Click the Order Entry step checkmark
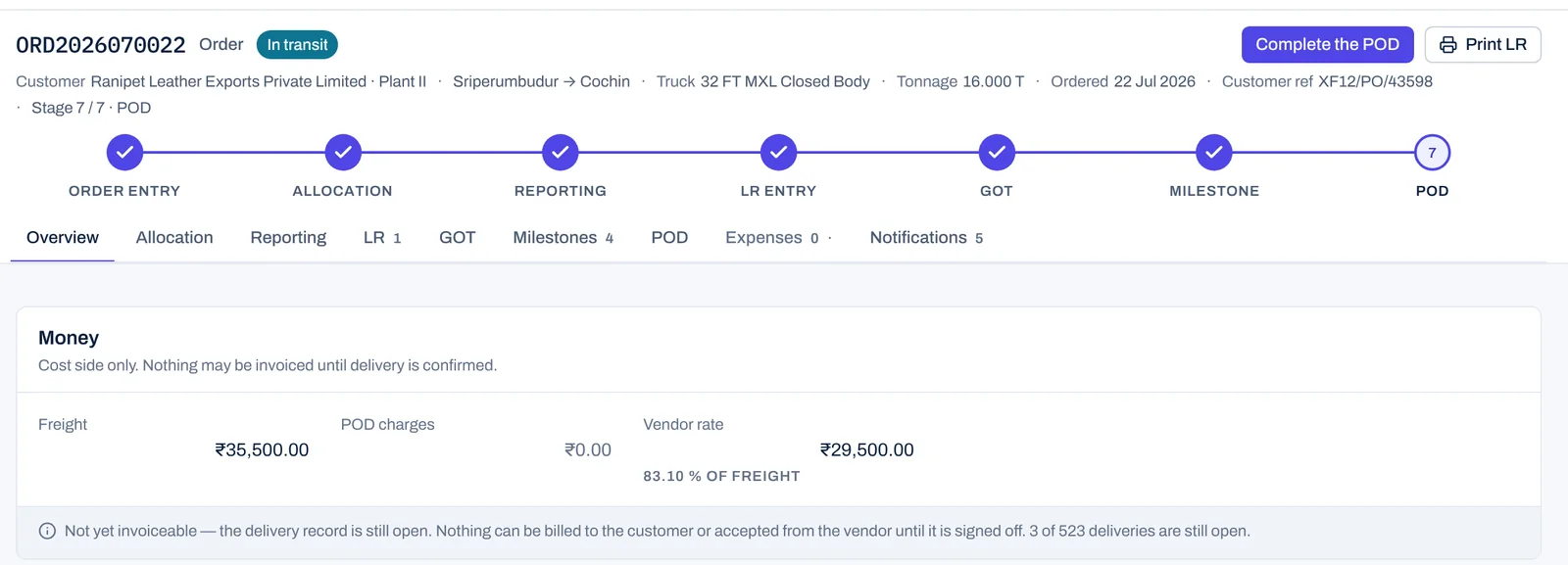 124,152
